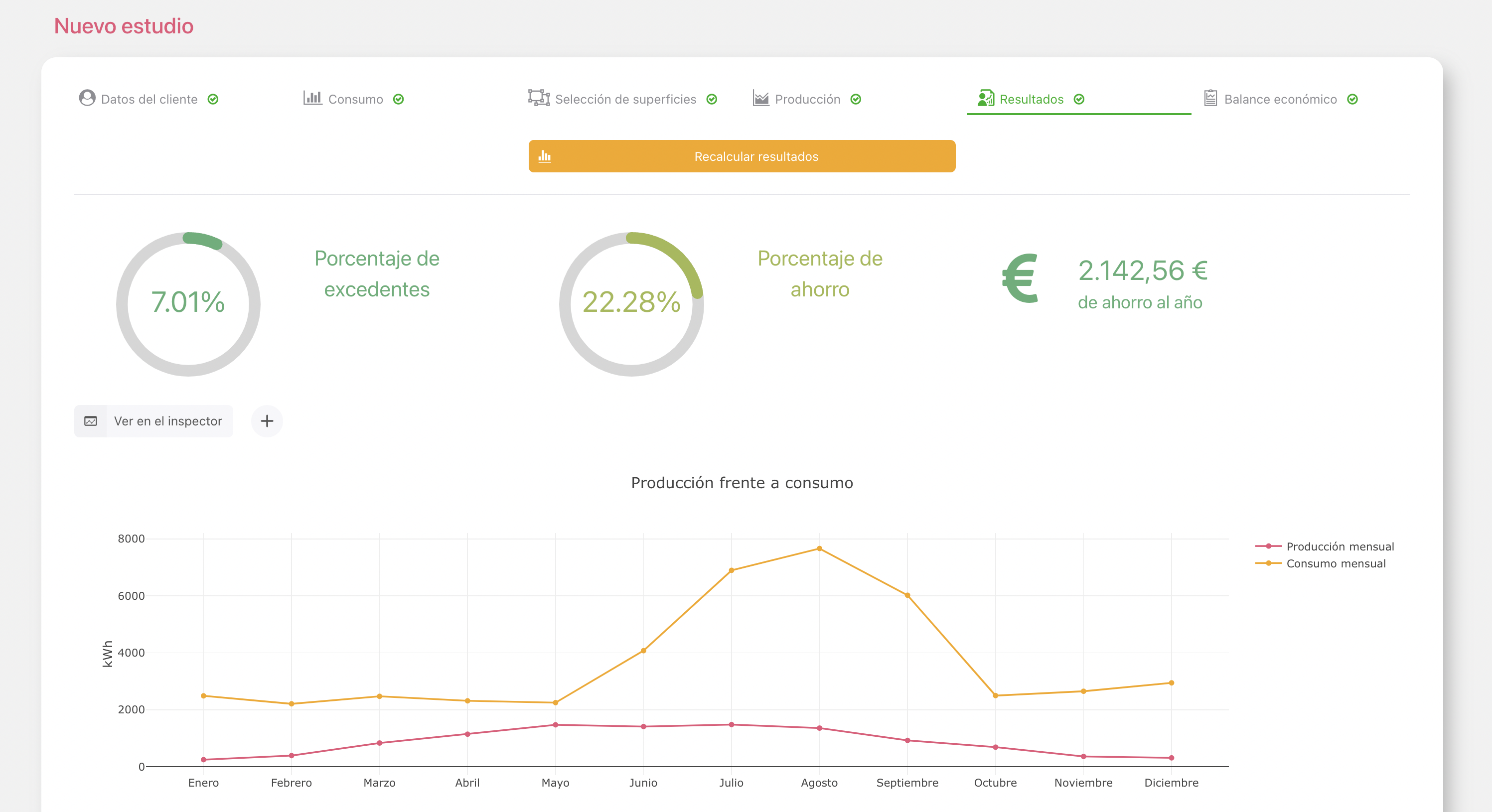Click the Resultados report icon
Screen dimensions: 1492x812
coord(985,98)
